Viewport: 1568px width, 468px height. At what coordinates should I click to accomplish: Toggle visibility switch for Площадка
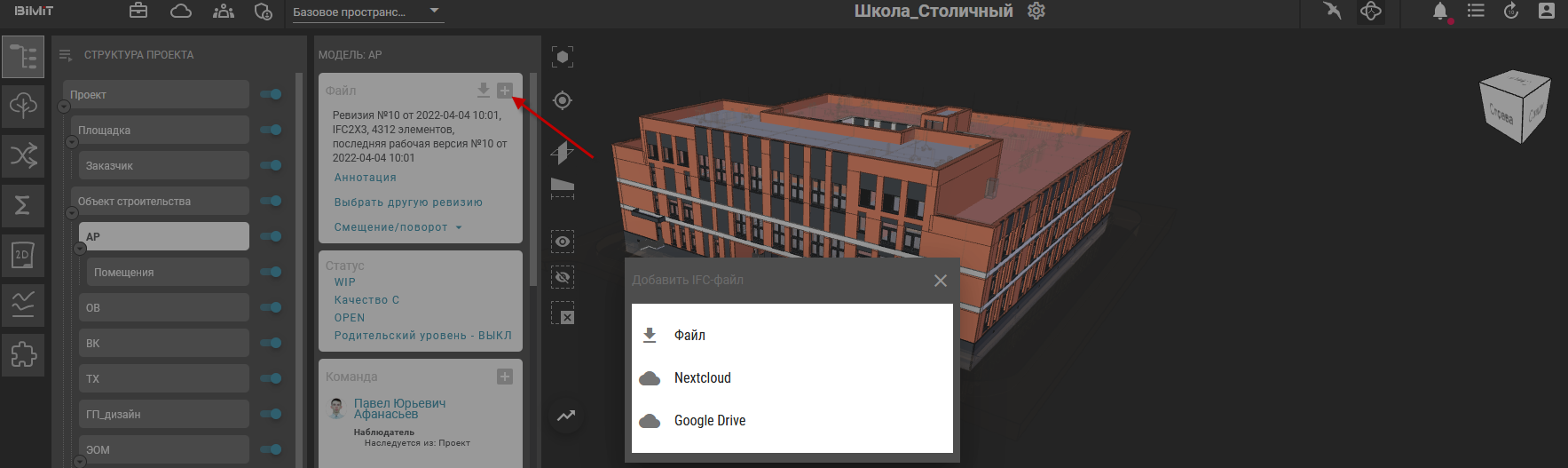tap(272, 130)
